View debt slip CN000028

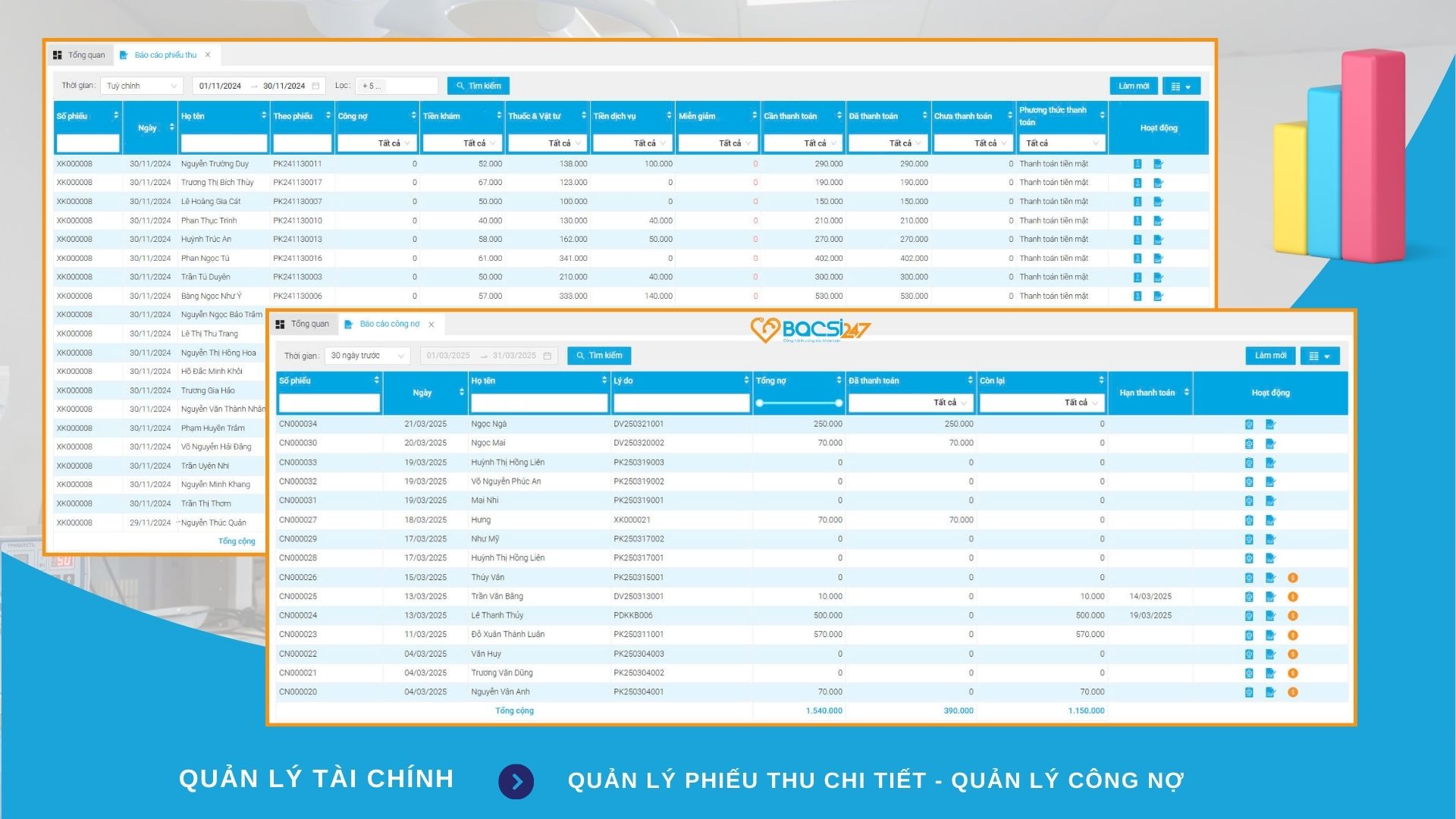point(1249,558)
